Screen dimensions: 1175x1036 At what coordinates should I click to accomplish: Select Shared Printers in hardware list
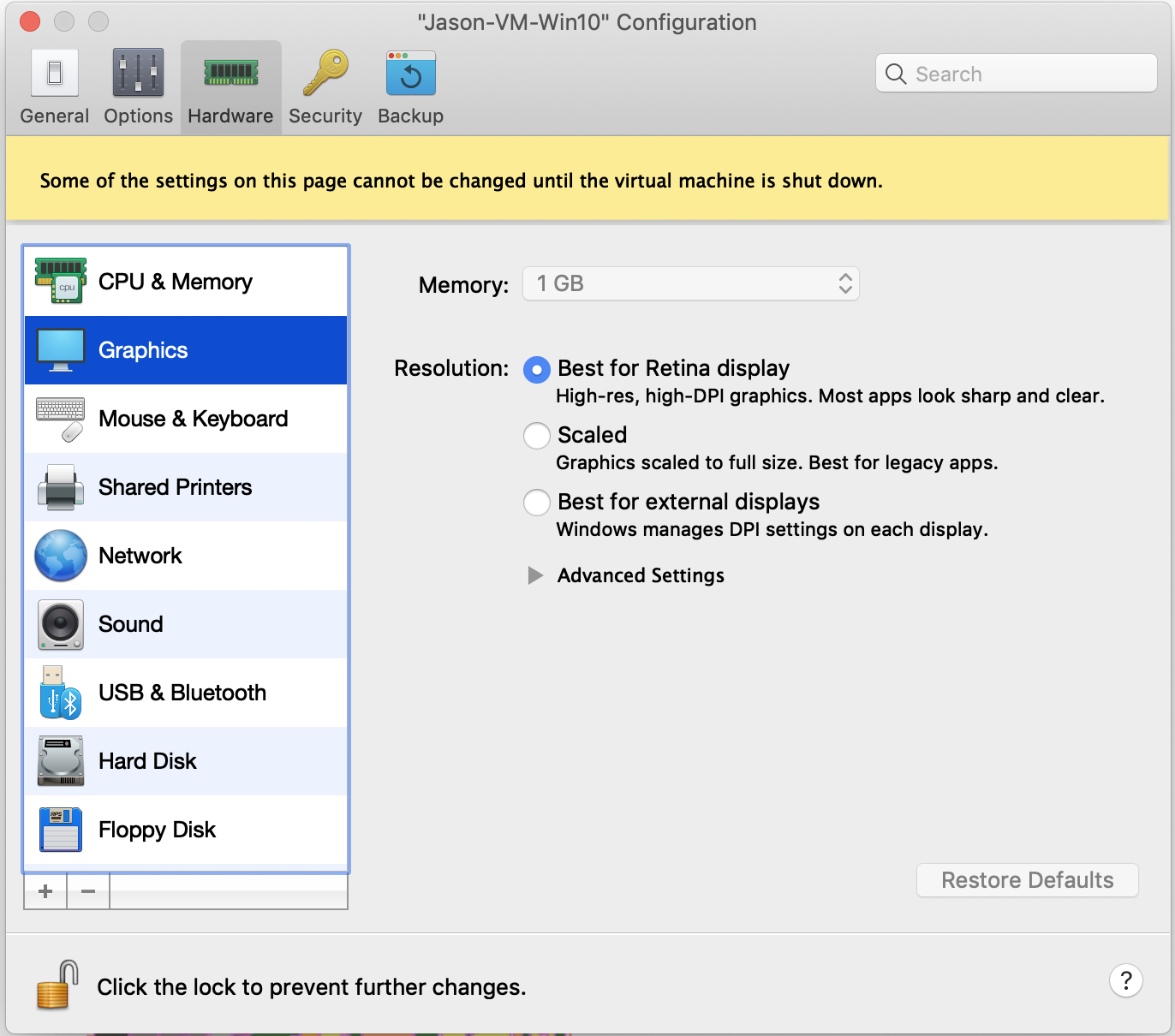(x=186, y=487)
